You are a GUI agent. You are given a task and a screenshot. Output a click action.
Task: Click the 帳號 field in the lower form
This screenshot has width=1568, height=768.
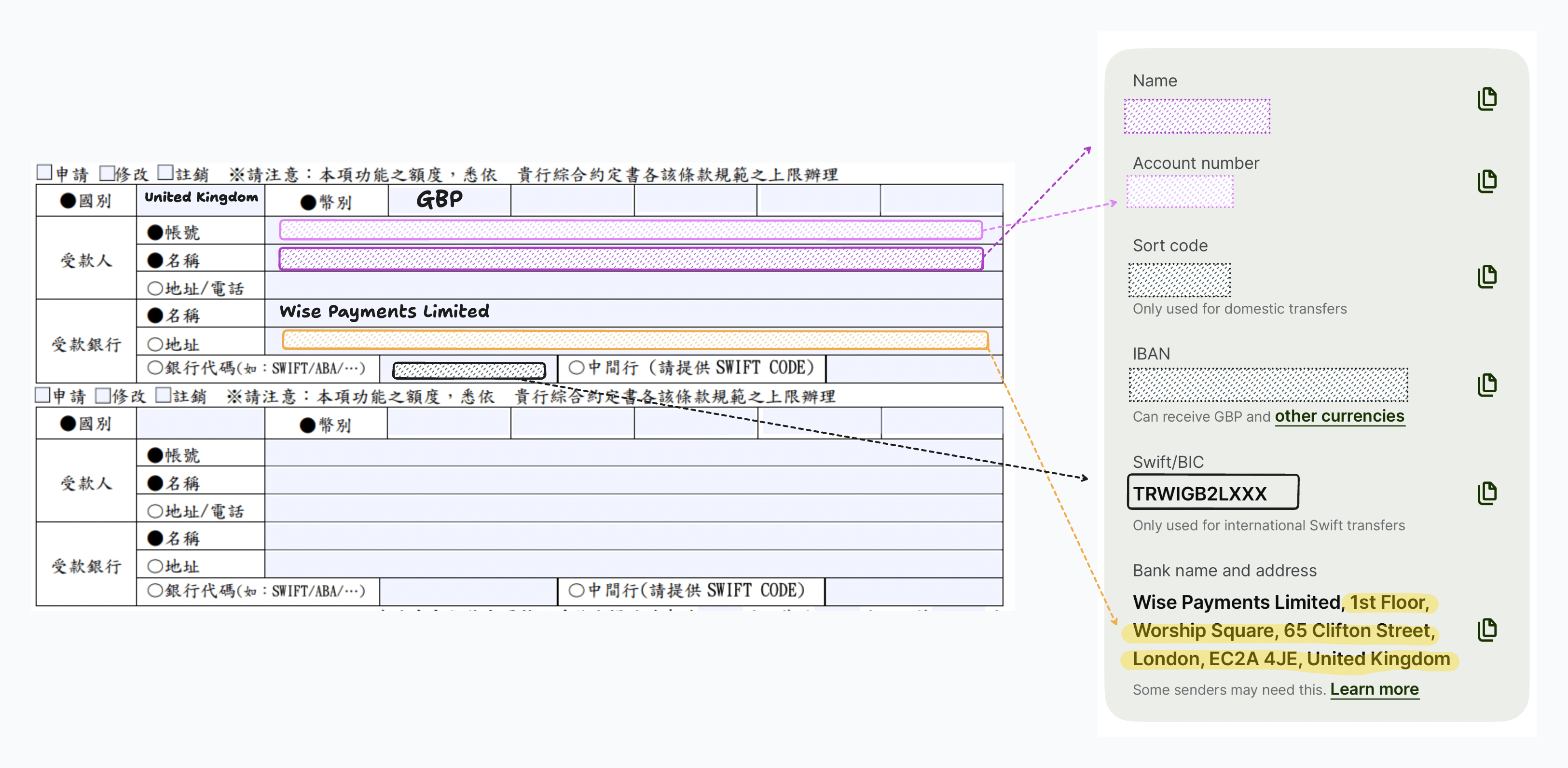coord(633,453)
